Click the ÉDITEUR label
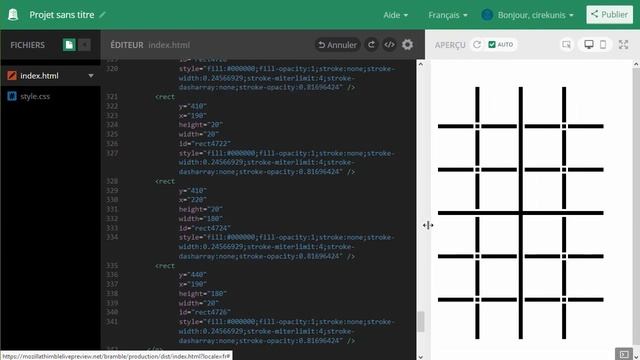The width and height of the screenshot is (640, 360). click(127, 45)
